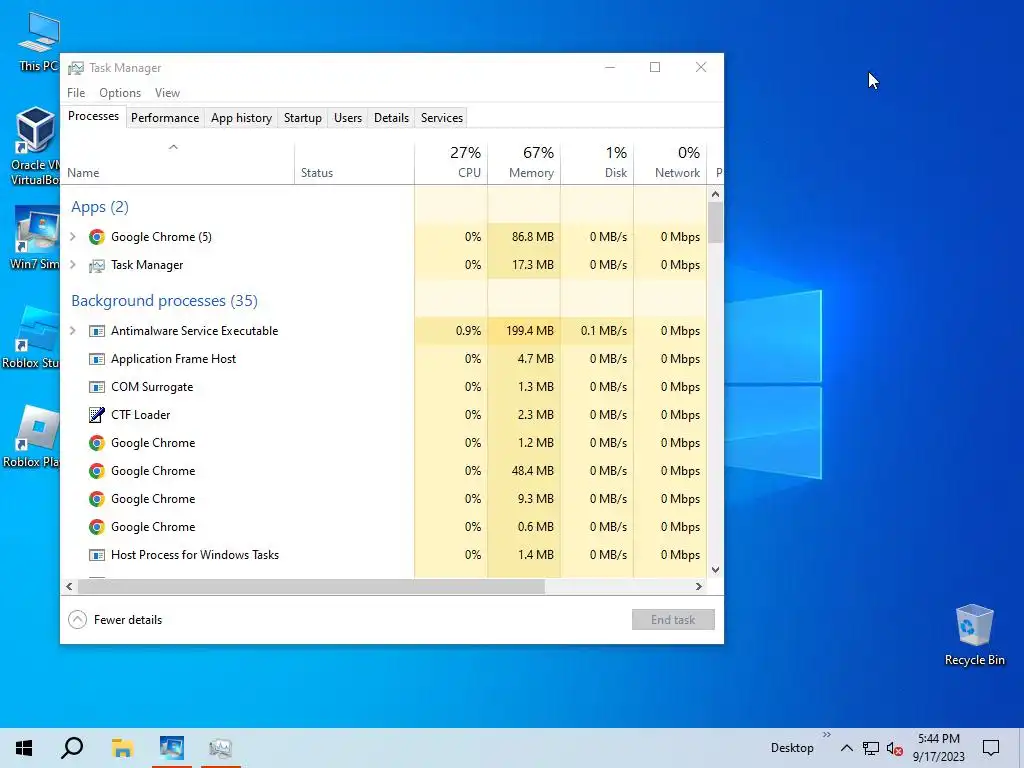
Task: Sort by the Disk column header
Action: 597,161
